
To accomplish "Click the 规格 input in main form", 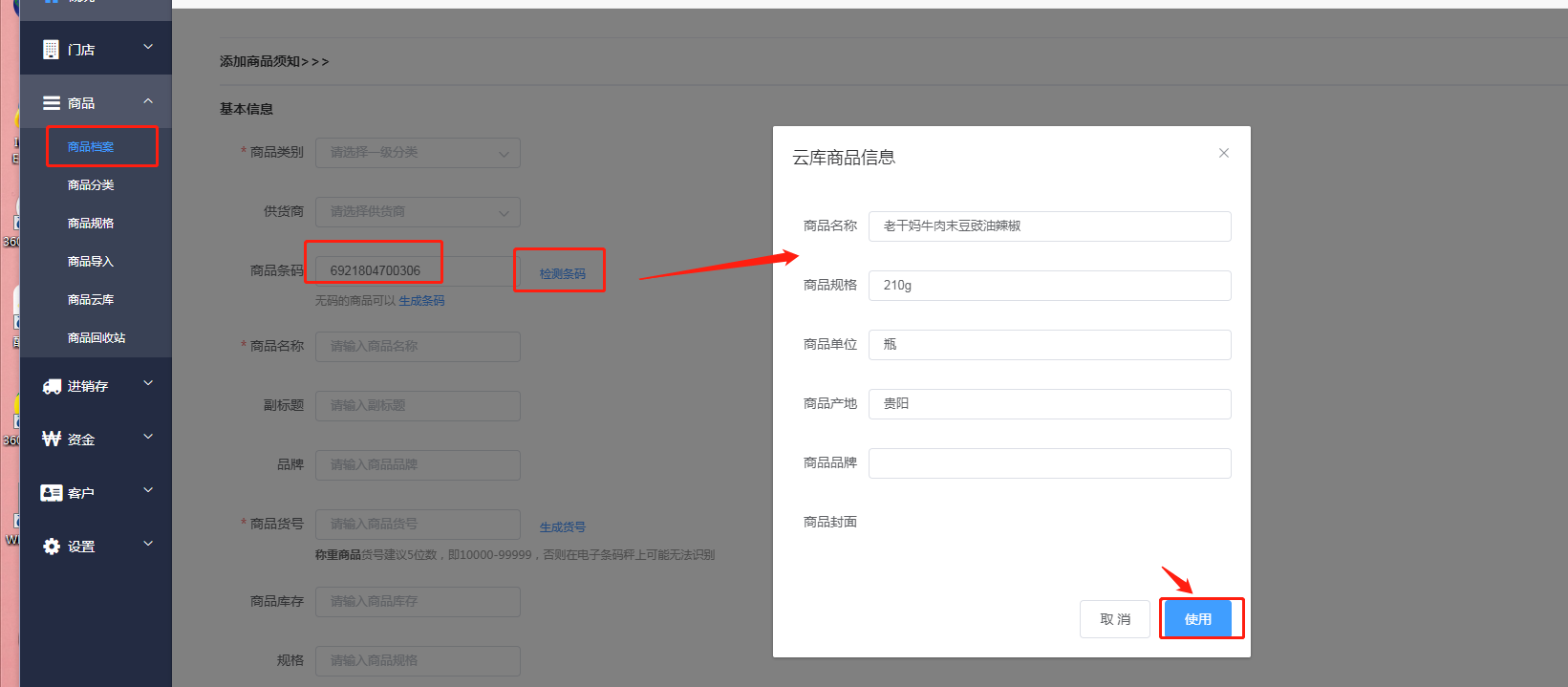I will 418,661.
